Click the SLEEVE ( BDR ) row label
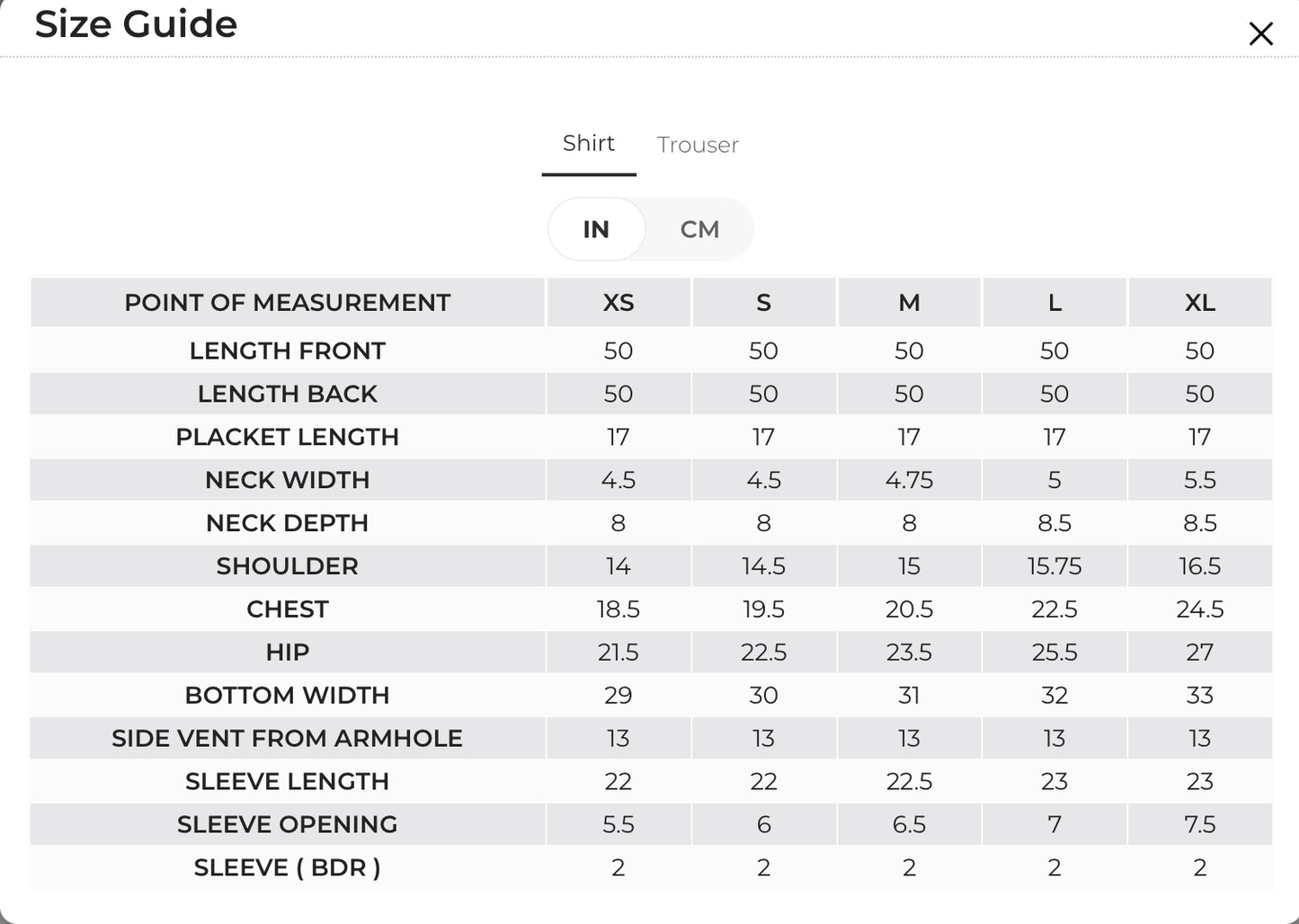Image resolution: width=1299 pixels, height=924 pixels. coord(288,868)
